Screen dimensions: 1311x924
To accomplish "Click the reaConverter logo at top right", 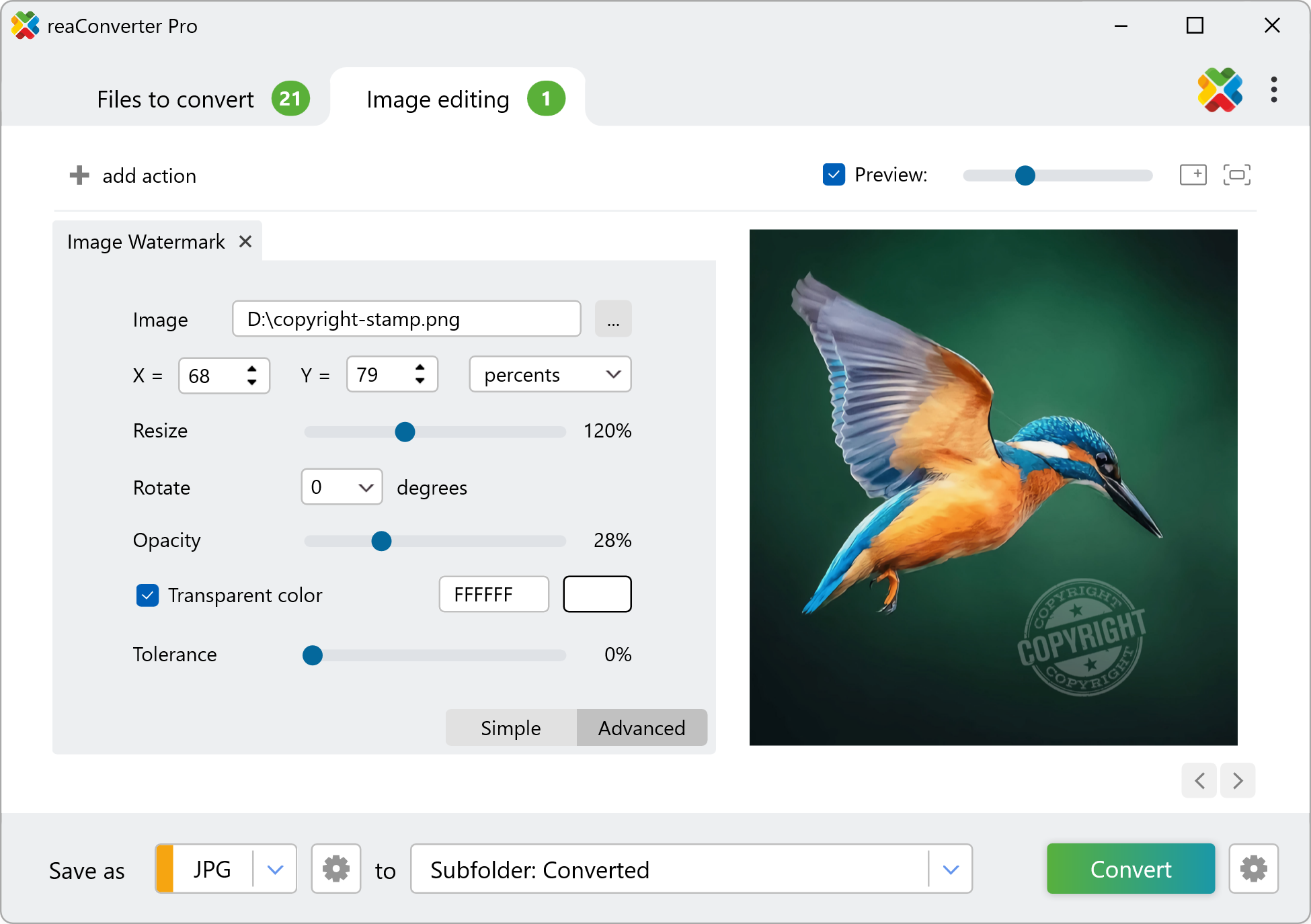I will [1220, 90].
